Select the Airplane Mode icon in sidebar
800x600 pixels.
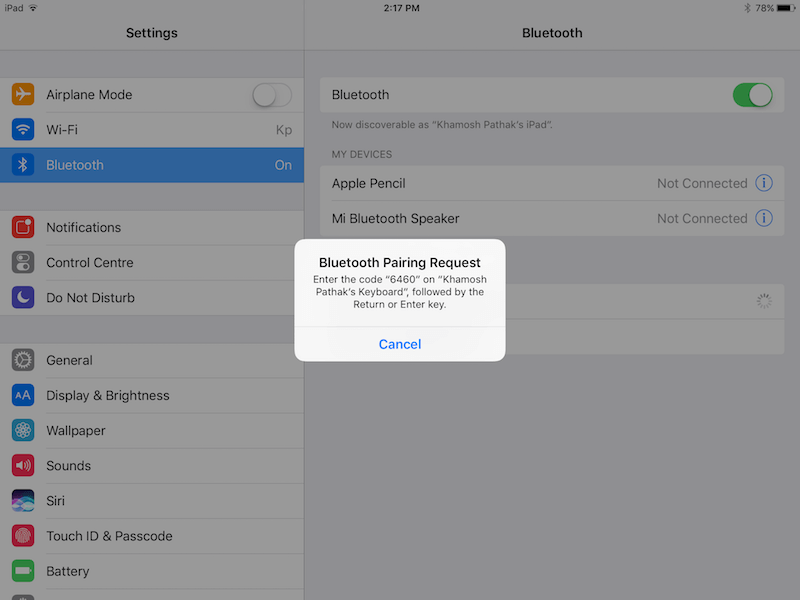(x=23, y=94)
